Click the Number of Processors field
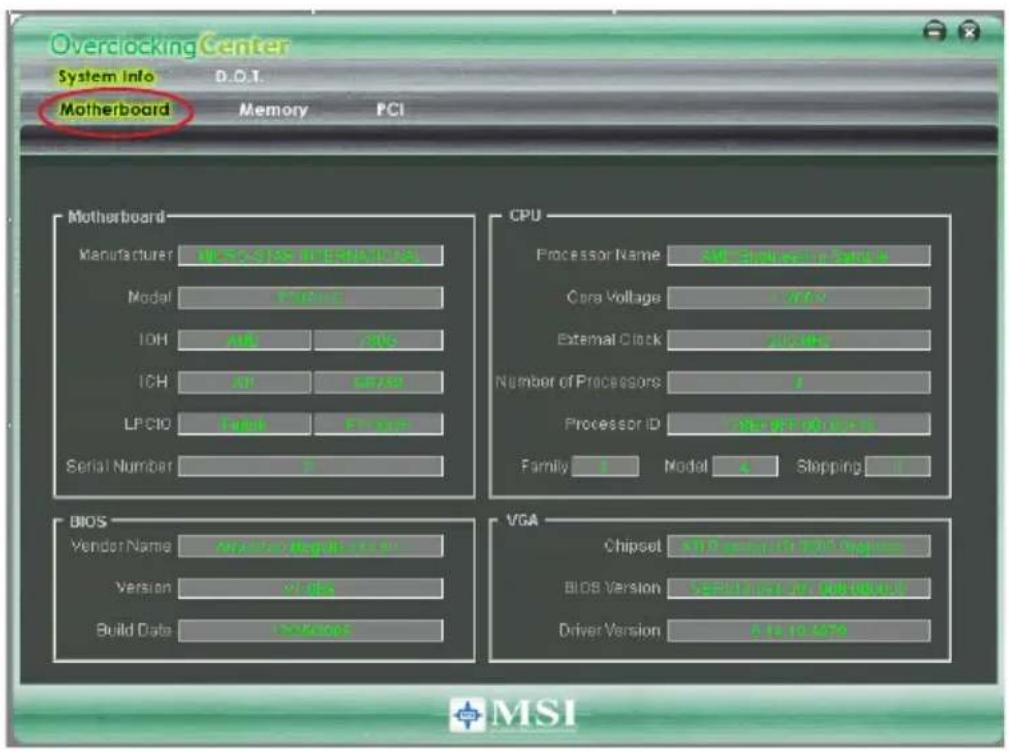Screen dimensions: 1009x751 click(x=799, y=382)
